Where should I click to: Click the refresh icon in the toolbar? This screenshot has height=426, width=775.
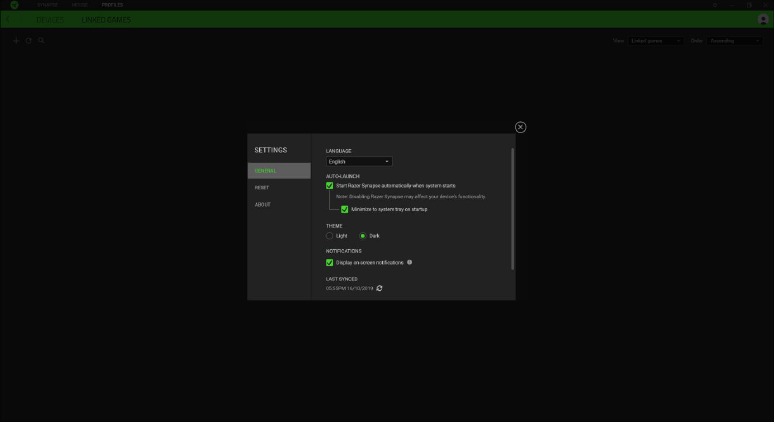tap(29, 41)
